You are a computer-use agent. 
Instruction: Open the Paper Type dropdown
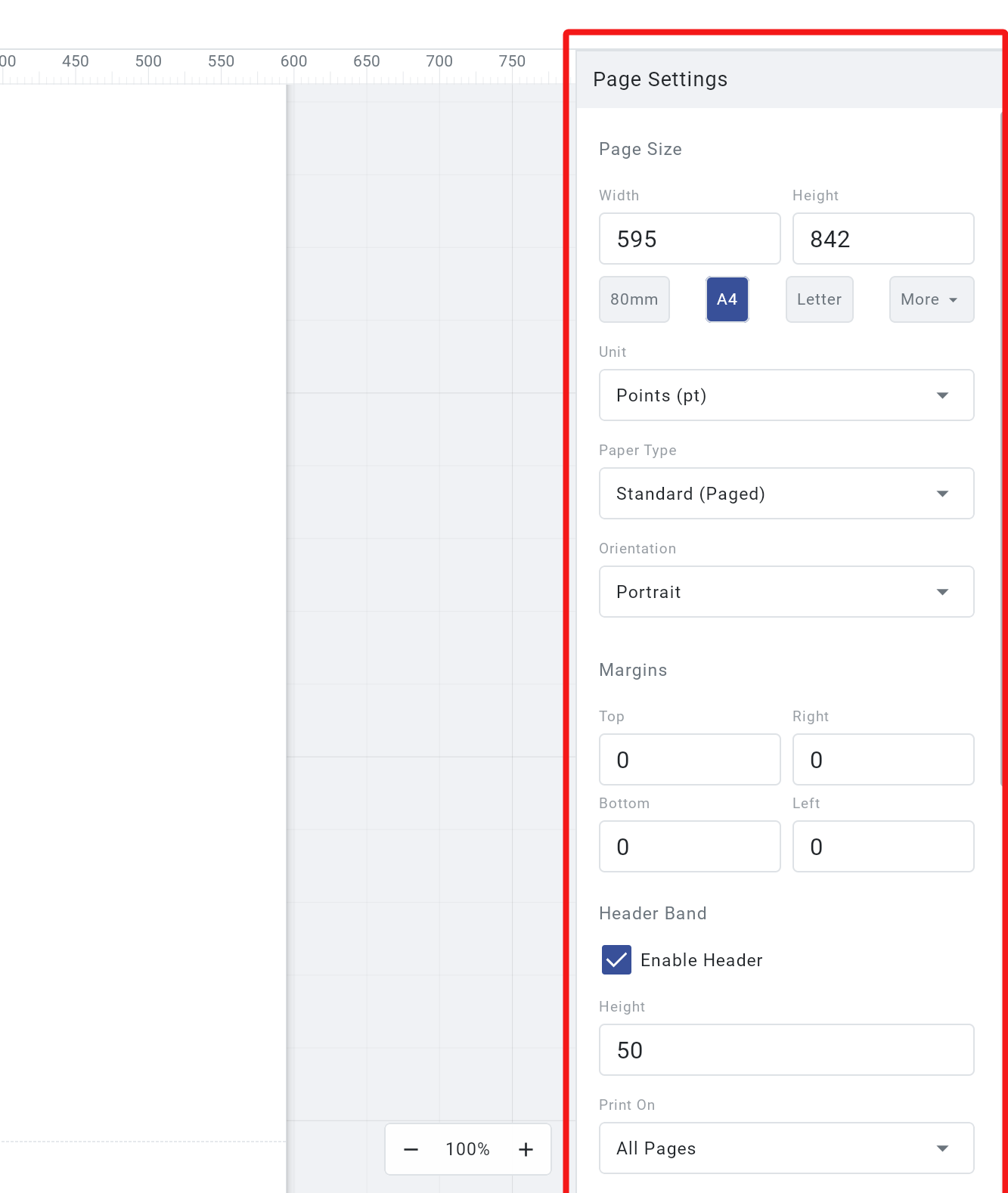click(x=786, y=493)
